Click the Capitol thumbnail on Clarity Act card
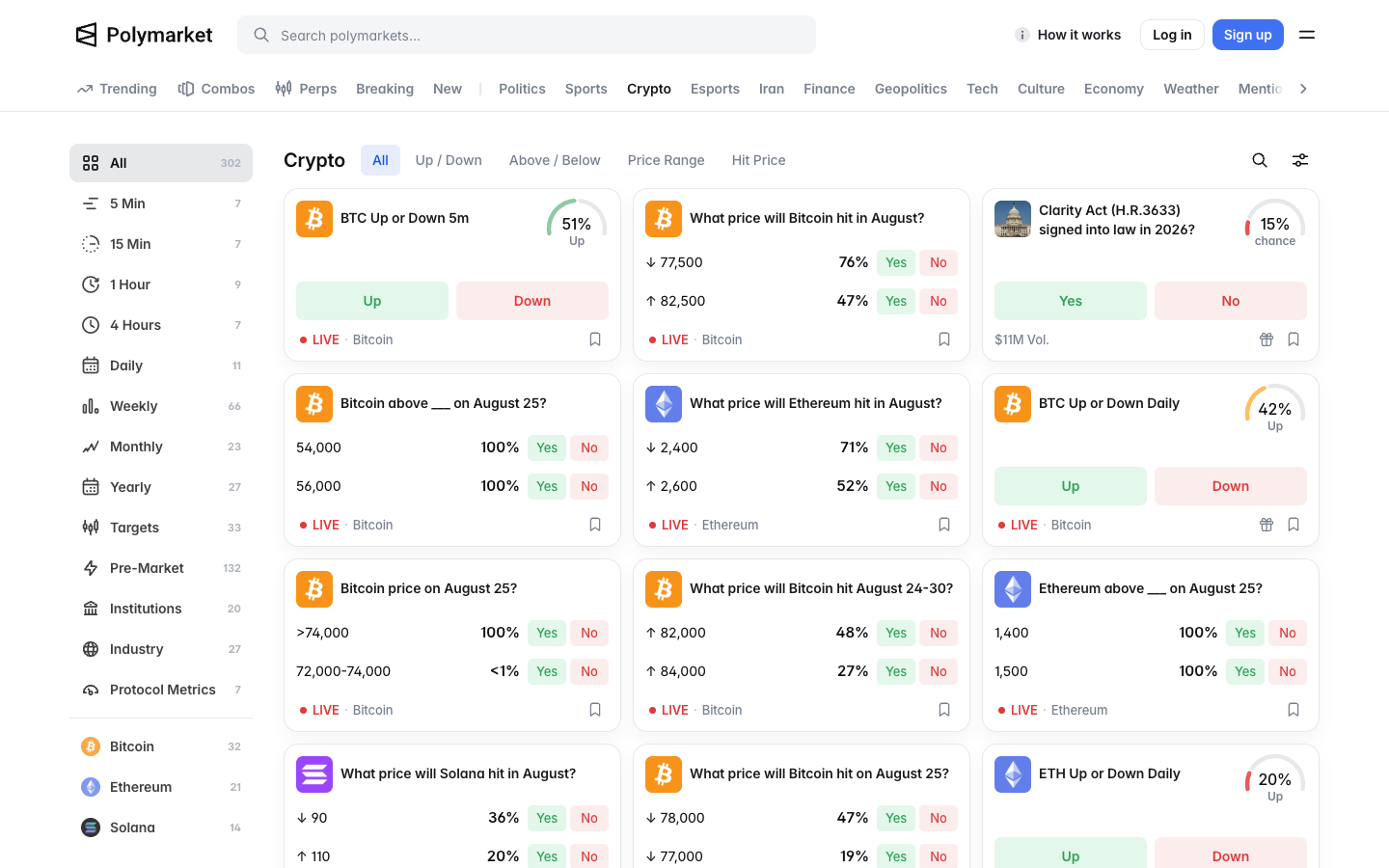The width and height of the screenshot is (1389, 868). [x=1013, y=219]
